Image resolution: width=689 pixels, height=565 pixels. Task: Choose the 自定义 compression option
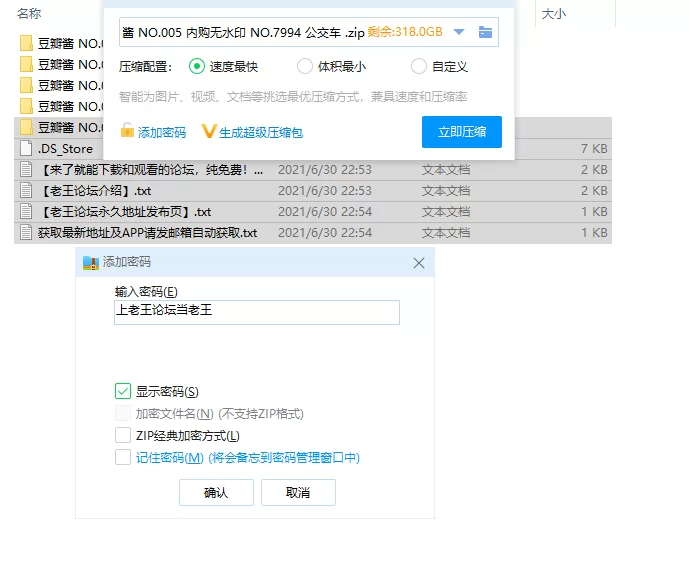click(419, 67)
